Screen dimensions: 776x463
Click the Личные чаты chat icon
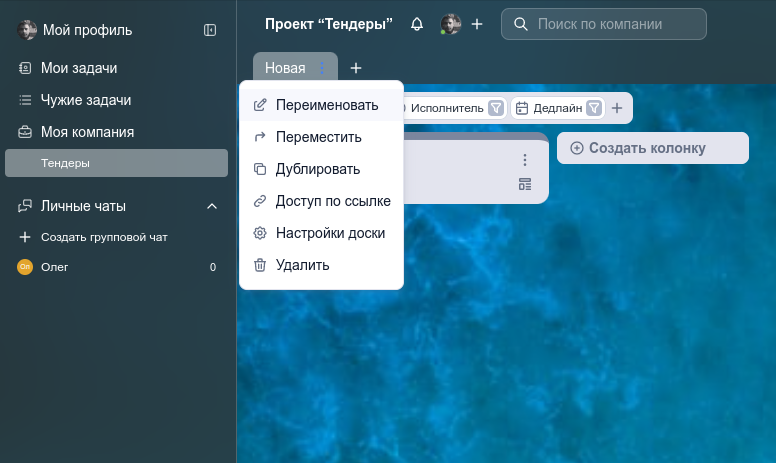pos(25,206)
